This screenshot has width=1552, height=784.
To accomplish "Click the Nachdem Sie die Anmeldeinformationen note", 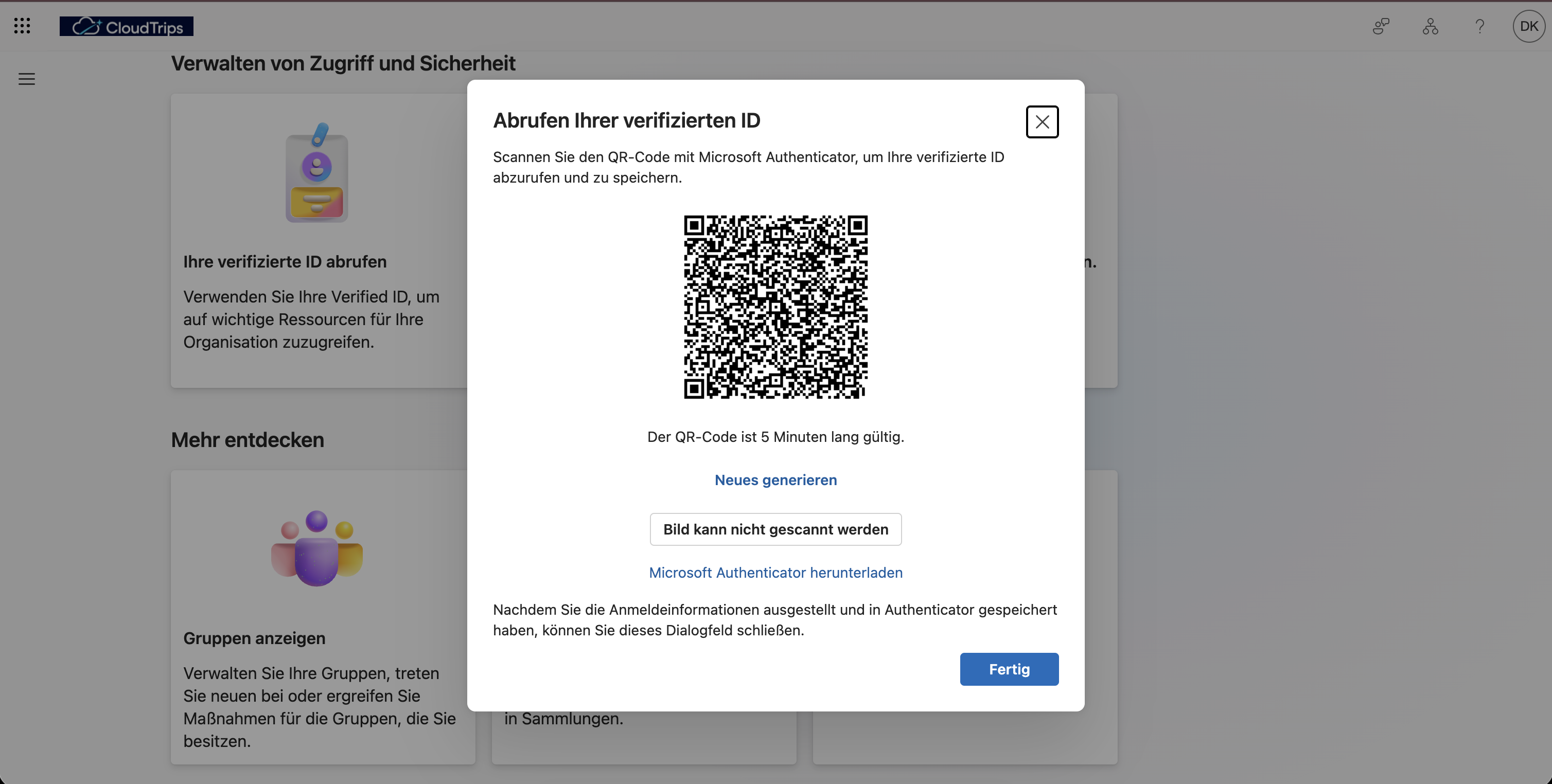I will click(775, 619).
